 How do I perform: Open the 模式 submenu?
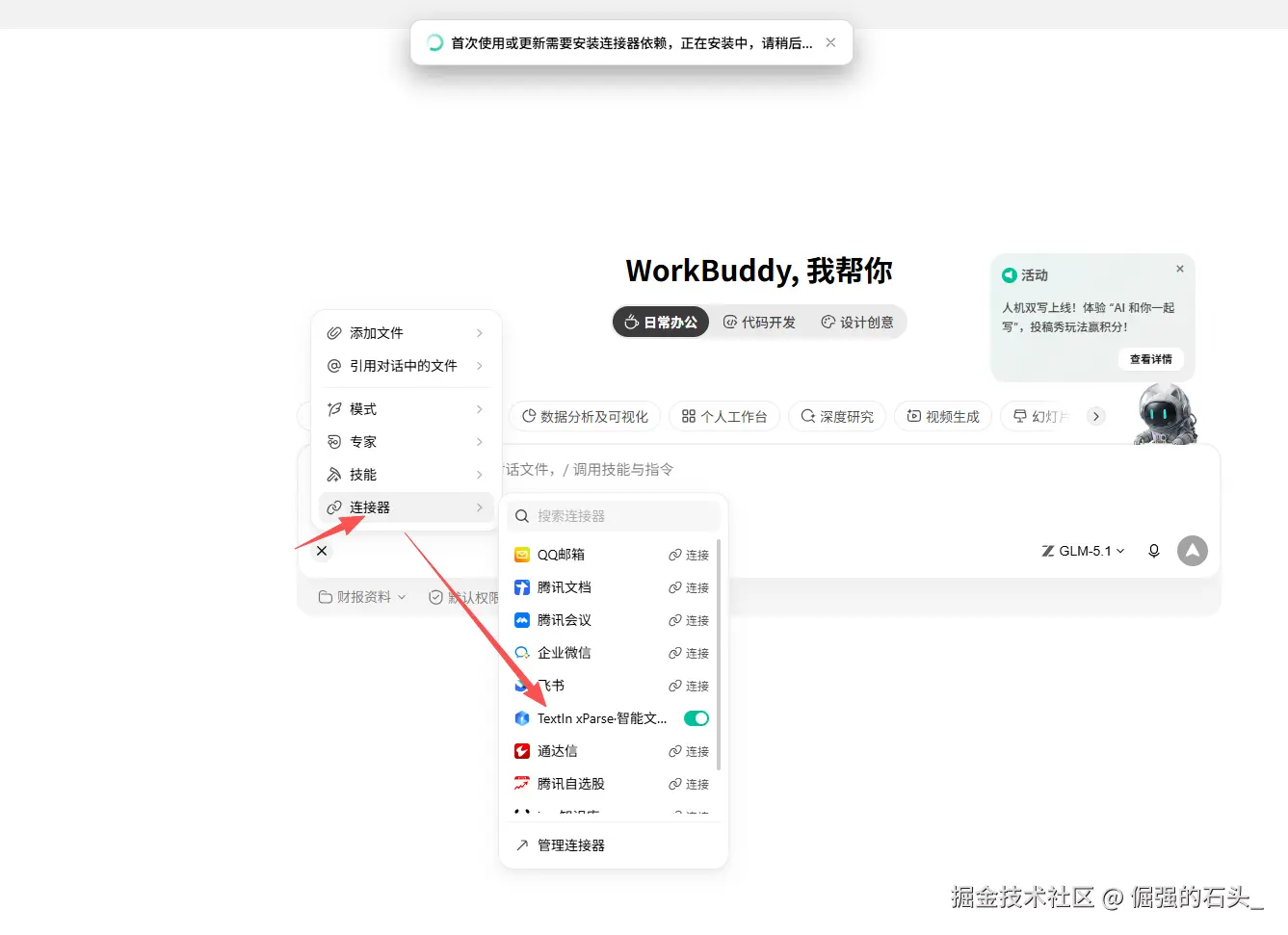(406, 409)
